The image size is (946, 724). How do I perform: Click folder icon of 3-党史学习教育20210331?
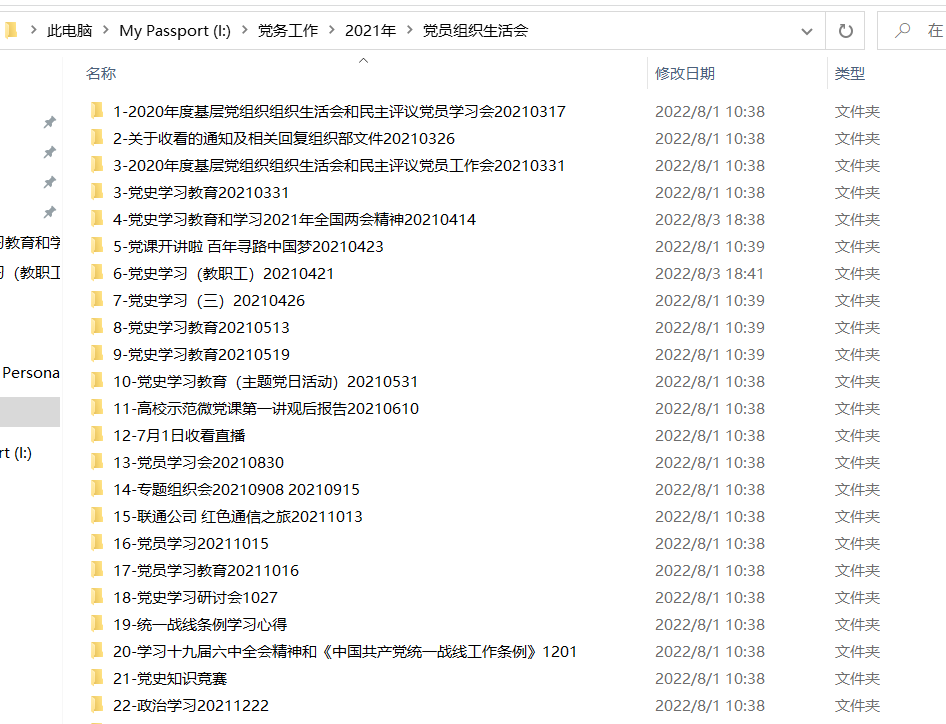point(97,192)
